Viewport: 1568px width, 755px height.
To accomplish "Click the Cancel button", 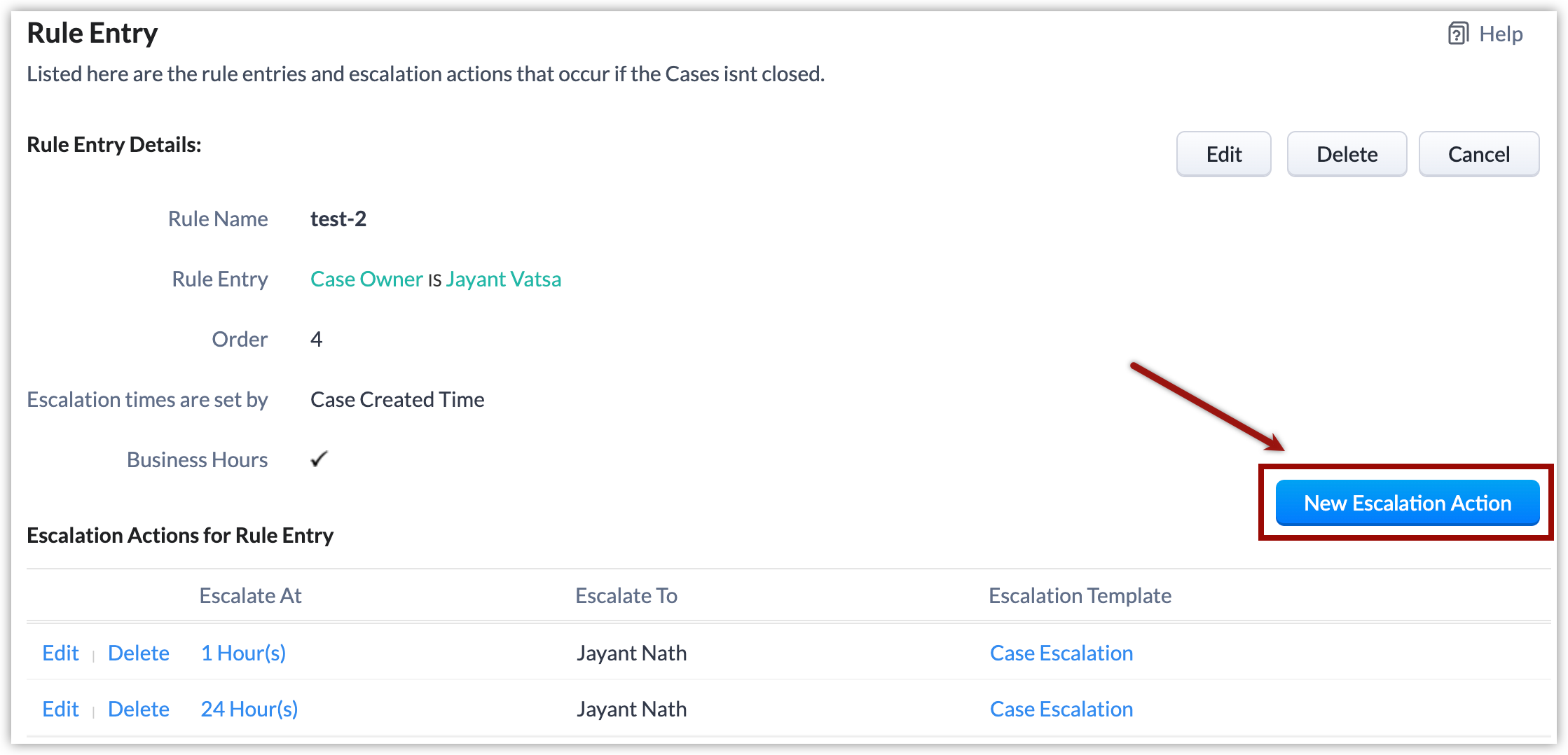I will pyautogui.click(x=1478, y=154).
